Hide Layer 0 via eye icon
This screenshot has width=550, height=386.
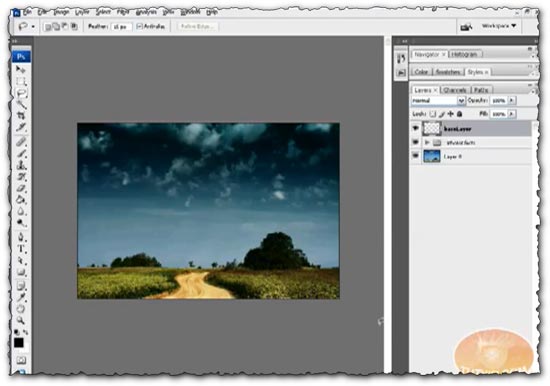click(x=415, y=156)
